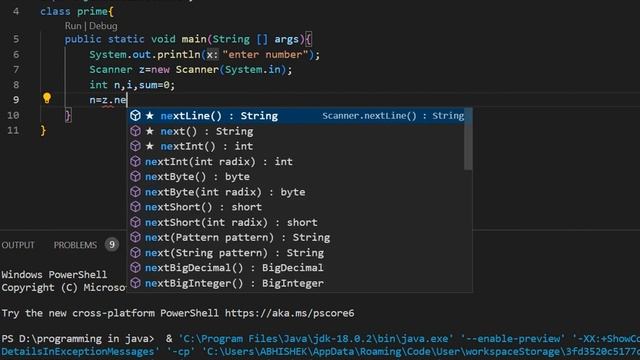Open the aka.ms/pscore6 link in terminal

pos(289,313)
